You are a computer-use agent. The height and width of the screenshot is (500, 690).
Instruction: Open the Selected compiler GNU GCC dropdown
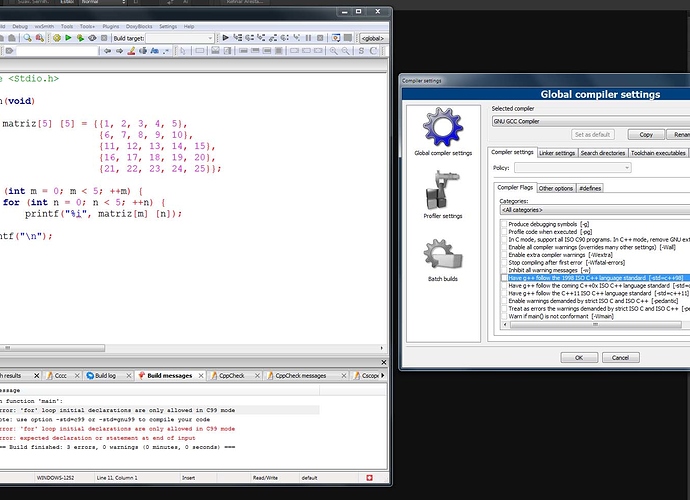pyautogui.click(x=591, y=121)
